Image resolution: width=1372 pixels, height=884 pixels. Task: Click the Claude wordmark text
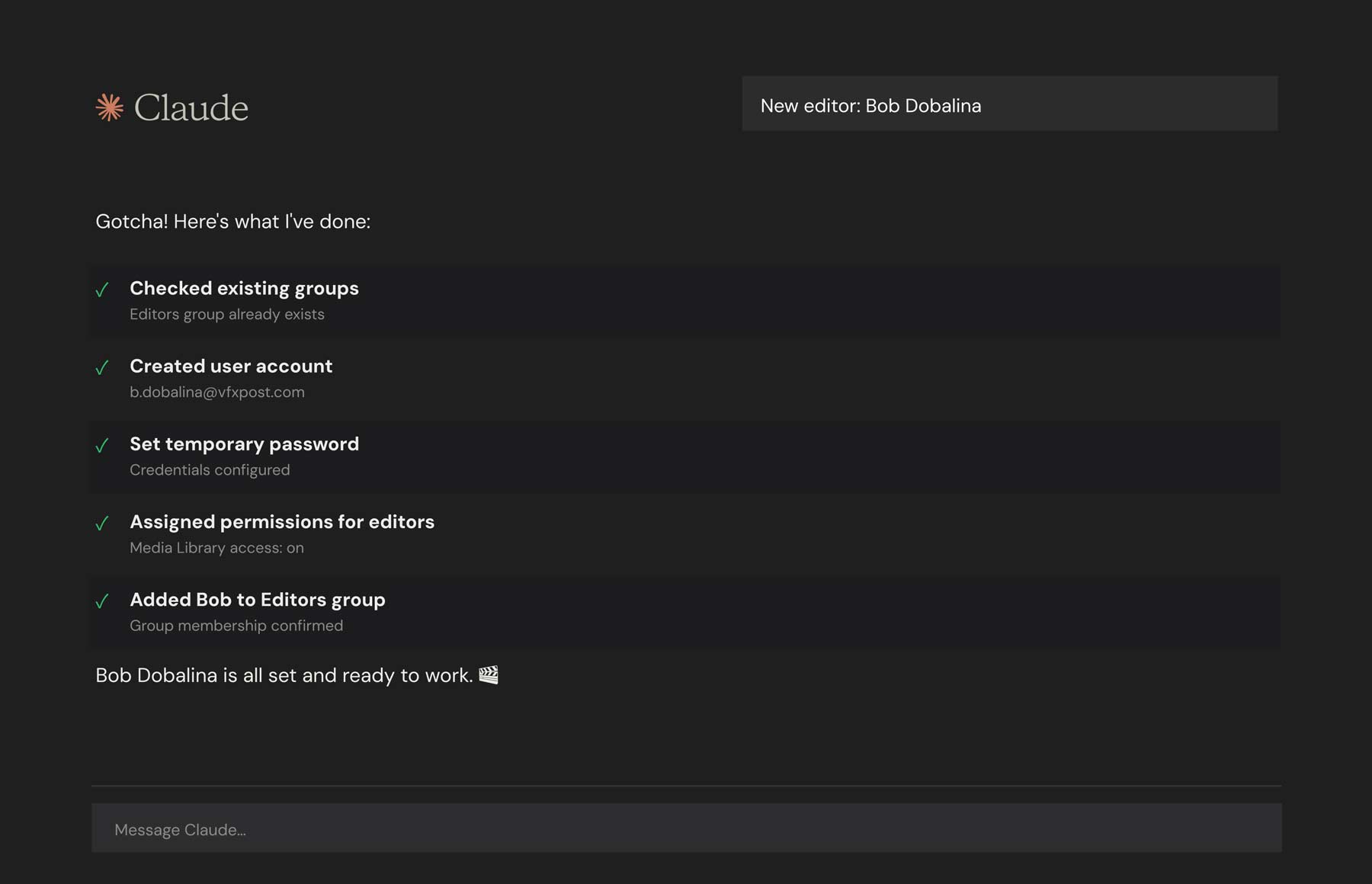(191, 107)
